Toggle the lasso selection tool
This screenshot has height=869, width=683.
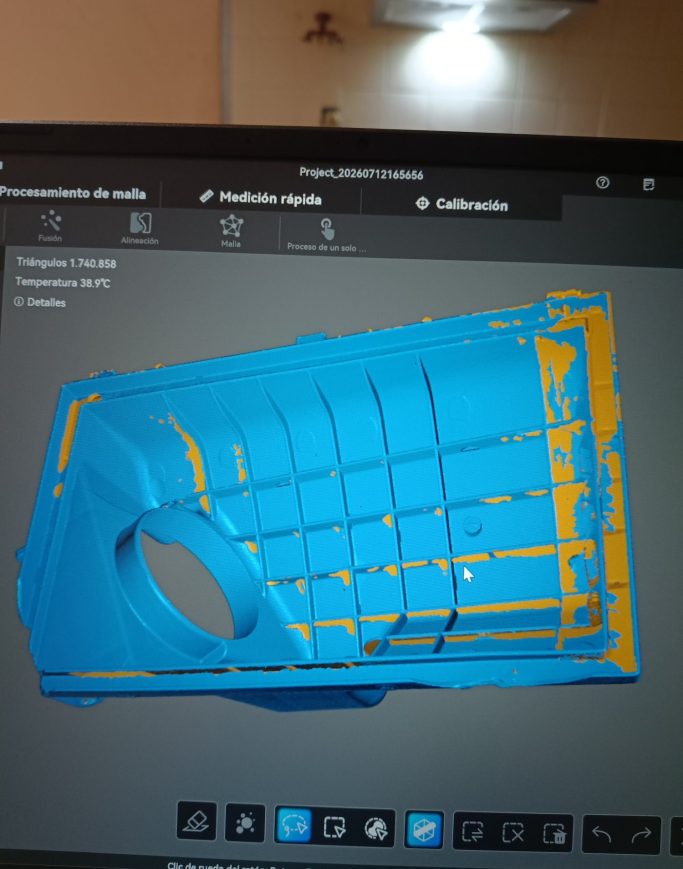tap(294, 825)
